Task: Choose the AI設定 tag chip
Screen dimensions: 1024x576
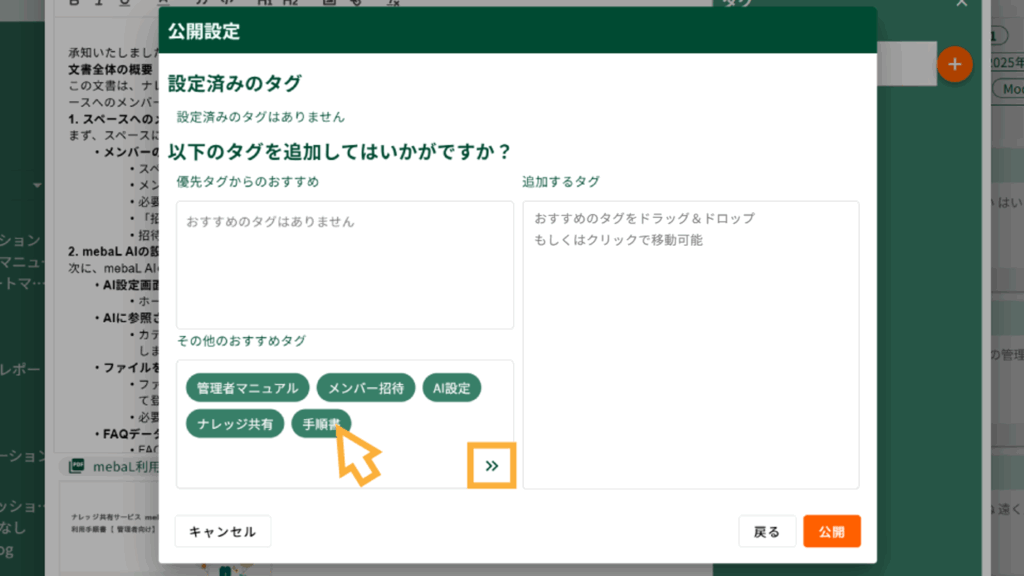Action: (x=451, y=388)
